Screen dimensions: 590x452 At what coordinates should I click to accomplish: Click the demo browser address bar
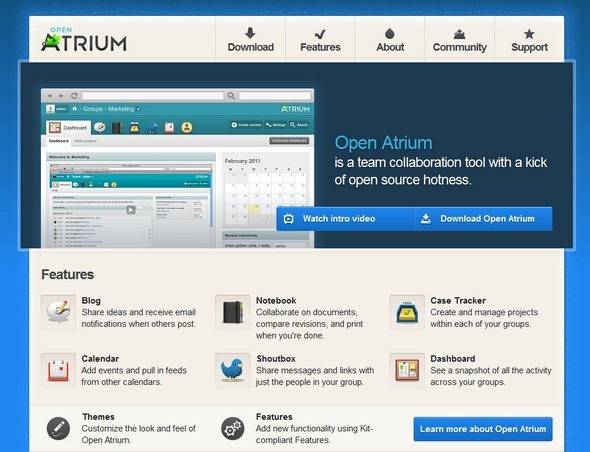[x=152, y=96]
